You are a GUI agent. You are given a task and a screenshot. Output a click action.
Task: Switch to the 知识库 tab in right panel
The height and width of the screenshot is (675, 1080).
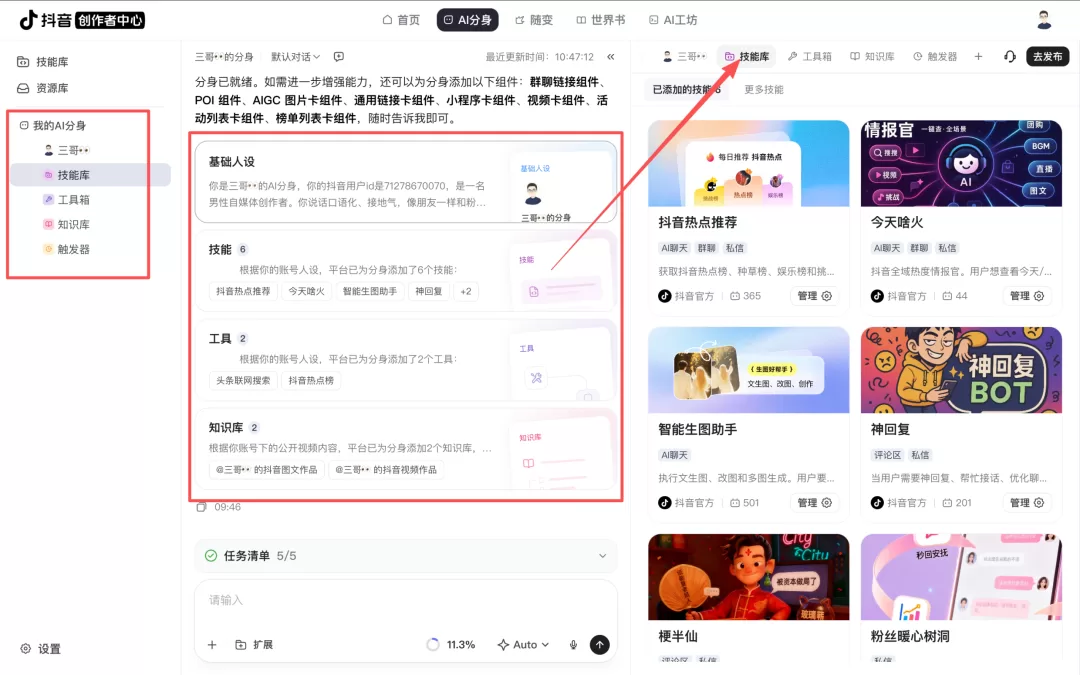coord(873,56)
